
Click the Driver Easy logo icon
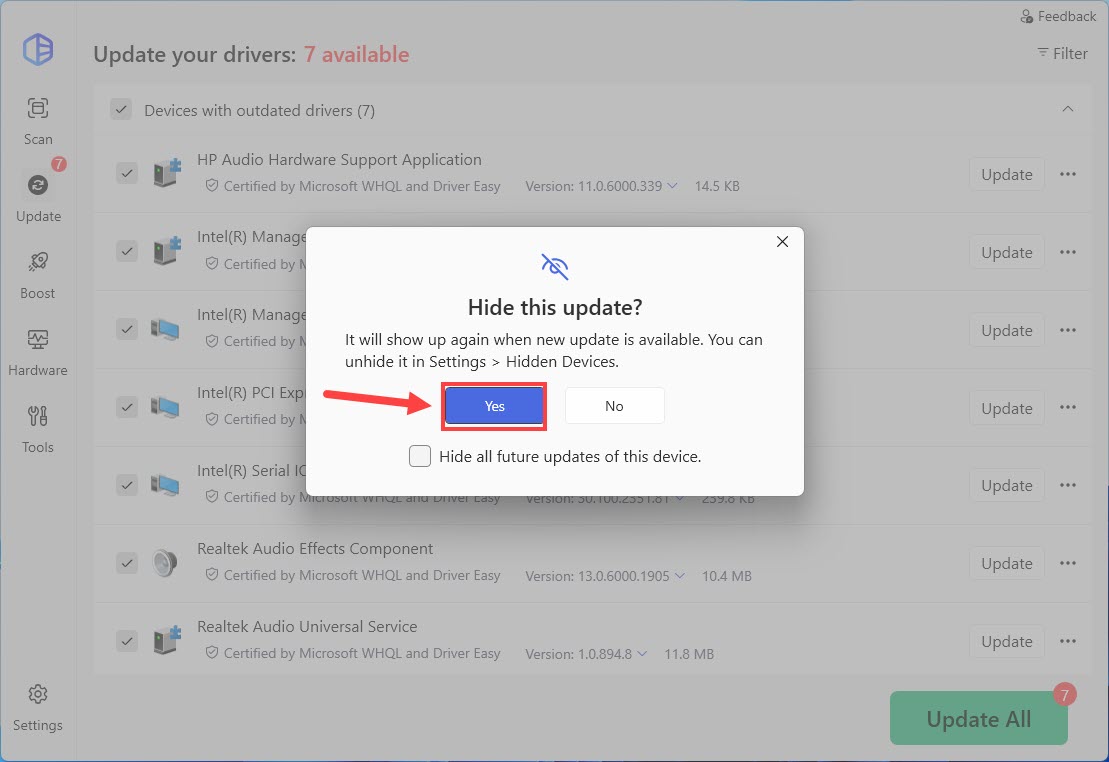point(37,50)
